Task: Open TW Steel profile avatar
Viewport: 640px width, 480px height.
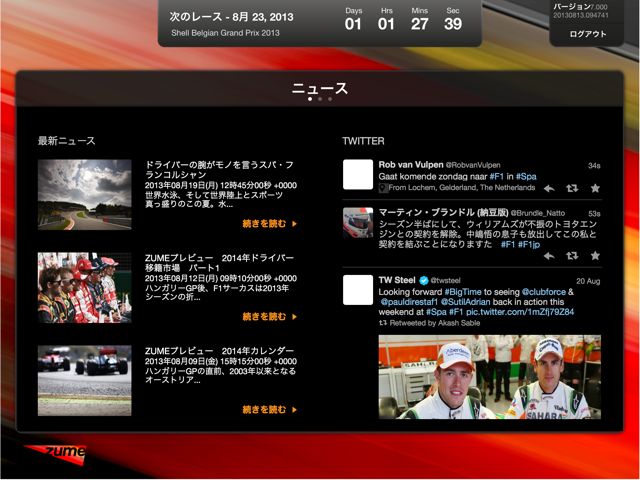Action: point(358,290)
